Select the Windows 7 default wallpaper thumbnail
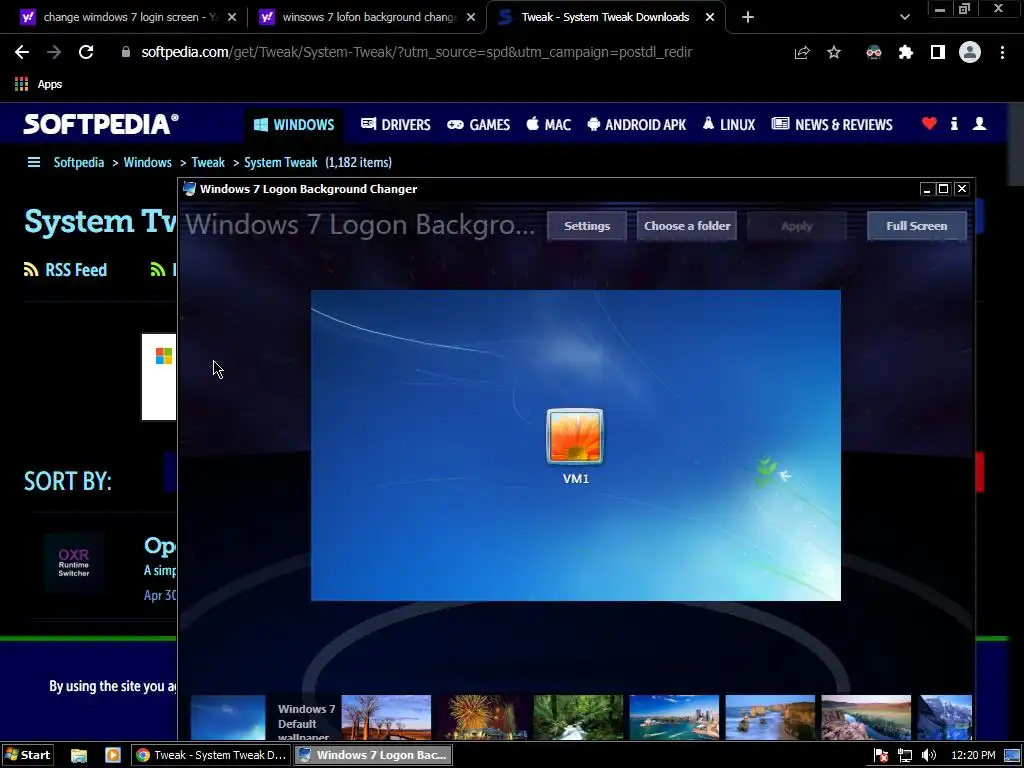Screen dimensions: 1024x768 pyautogui.click(x=228, y=718)
